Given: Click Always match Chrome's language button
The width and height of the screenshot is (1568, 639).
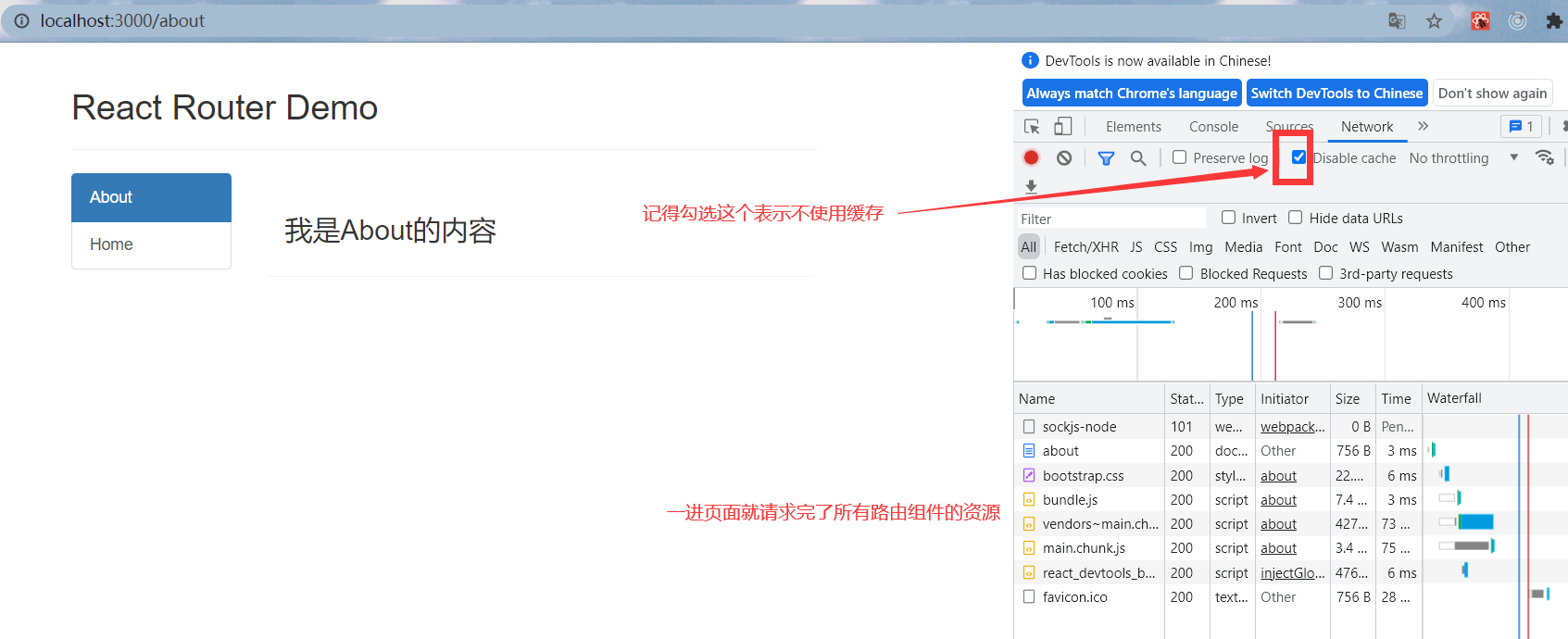Looking at the screenshot, I should click(1132, 94).
